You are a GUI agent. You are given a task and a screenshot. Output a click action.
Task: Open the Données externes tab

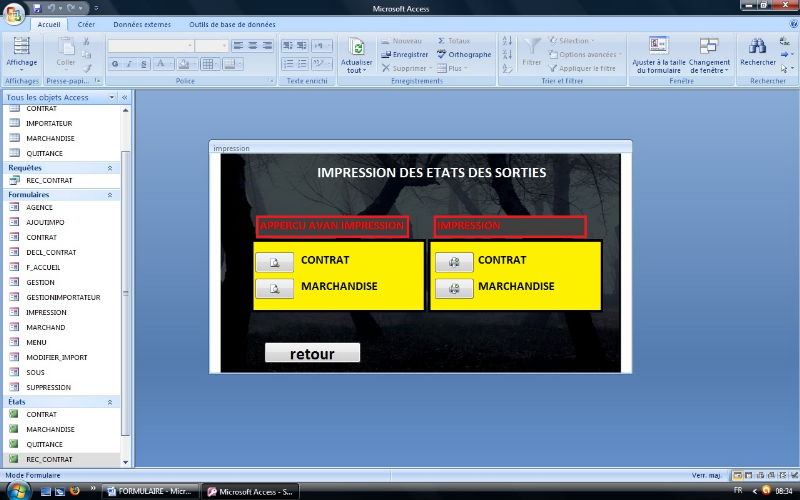click(141, 23)
